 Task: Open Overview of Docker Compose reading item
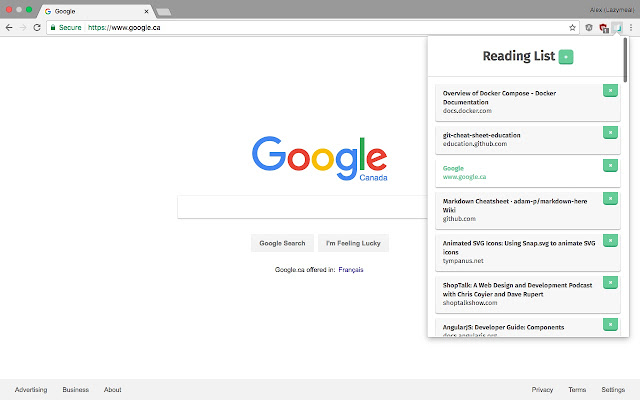[528, 102]
